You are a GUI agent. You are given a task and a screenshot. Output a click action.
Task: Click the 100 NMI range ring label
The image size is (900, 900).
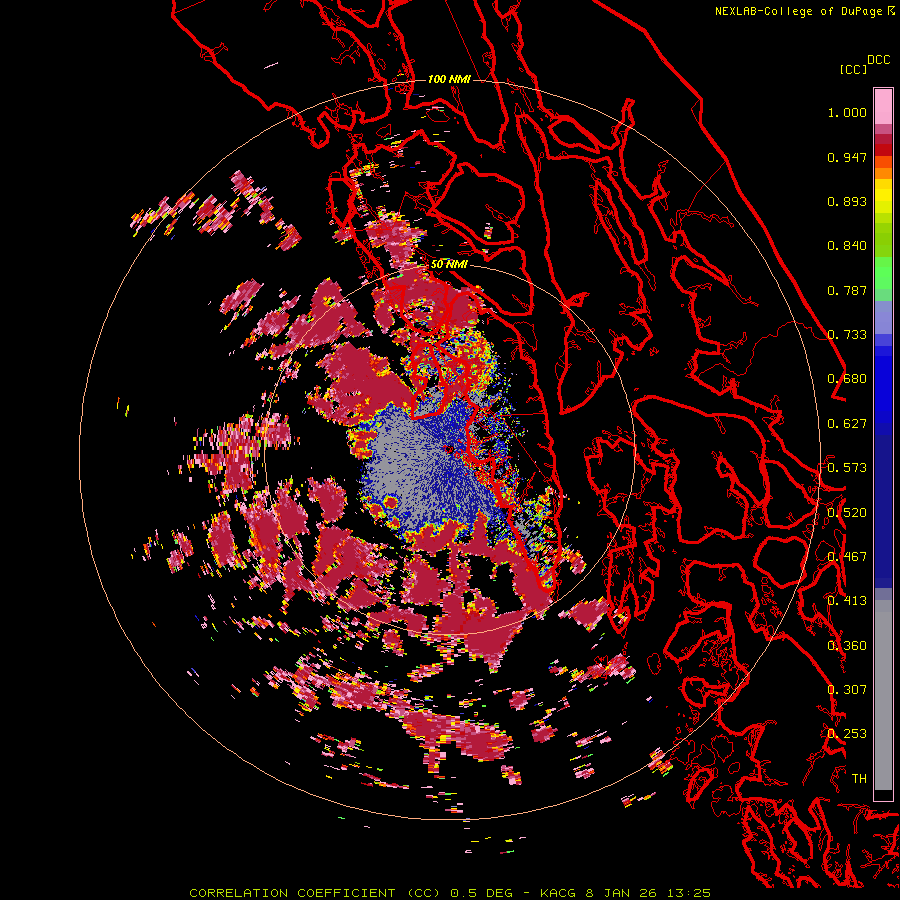(449, 79)
